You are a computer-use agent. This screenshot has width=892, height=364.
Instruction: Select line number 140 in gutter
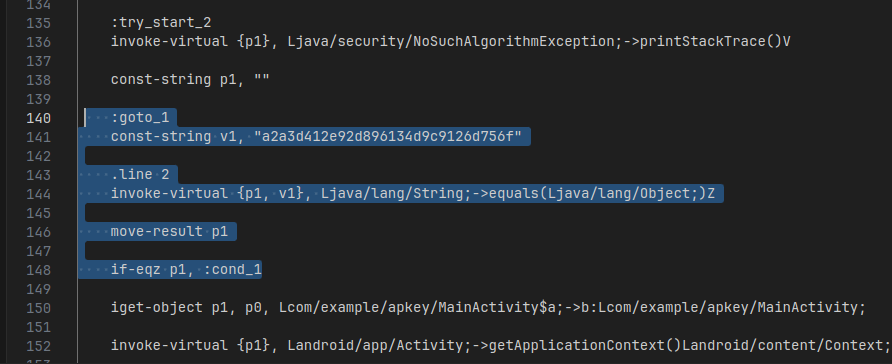click(x=39, y=118)
